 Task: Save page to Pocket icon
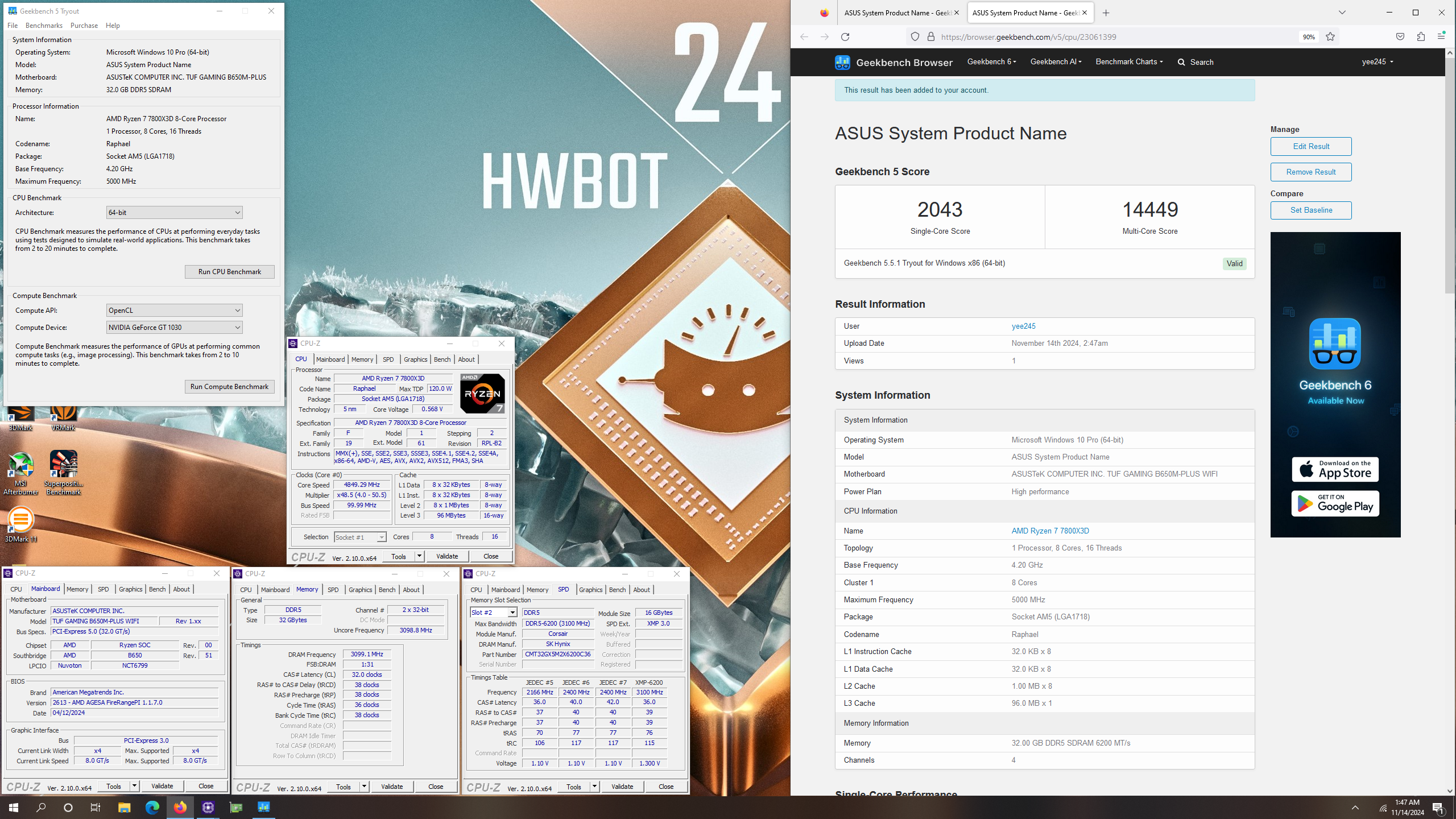(1400, 37)
